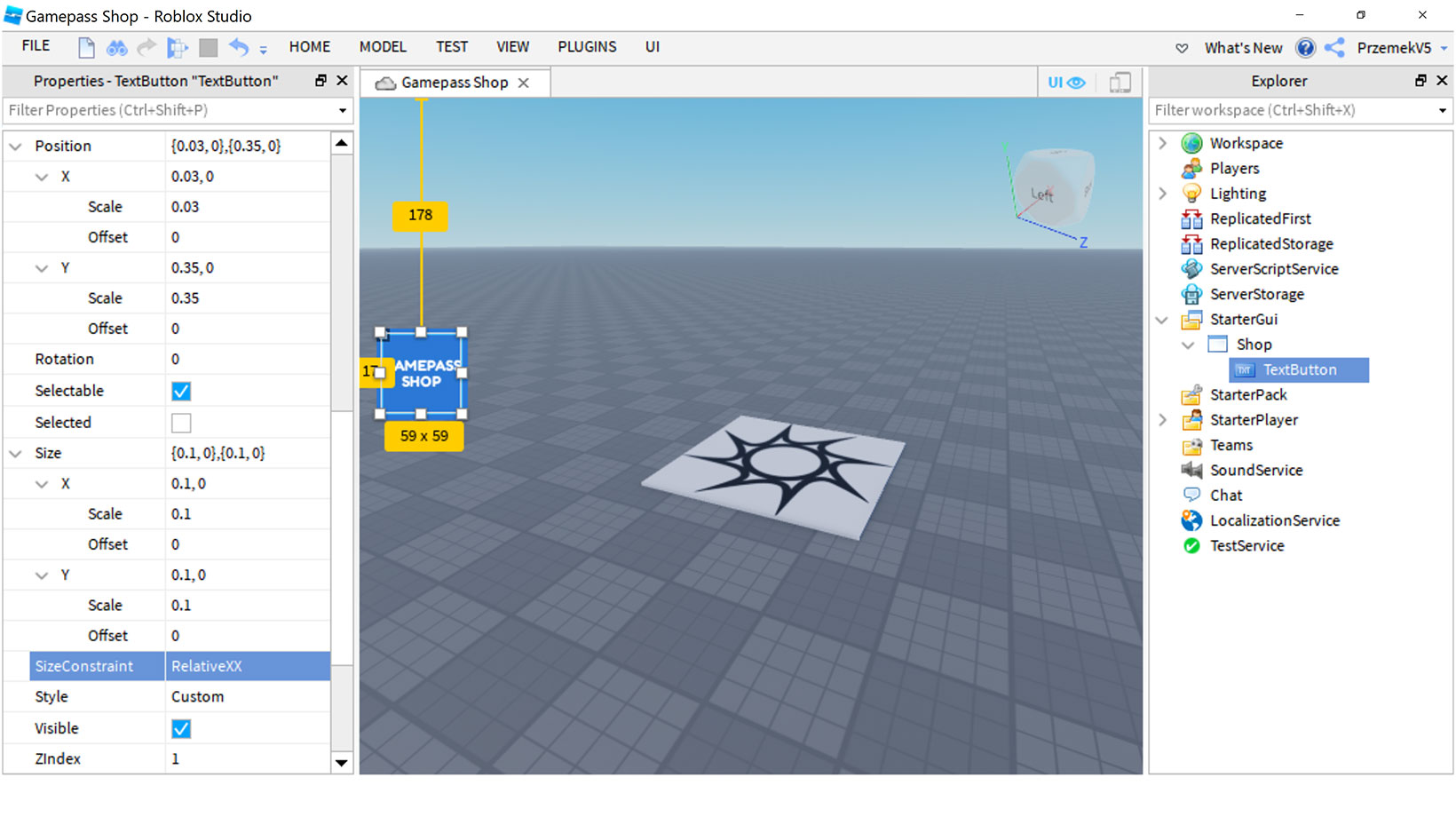Expand the Lighting tree node
Image resolution: width=1456 pixels, height=817 pixels.
pyautogui.click(x=1163, y=194)
